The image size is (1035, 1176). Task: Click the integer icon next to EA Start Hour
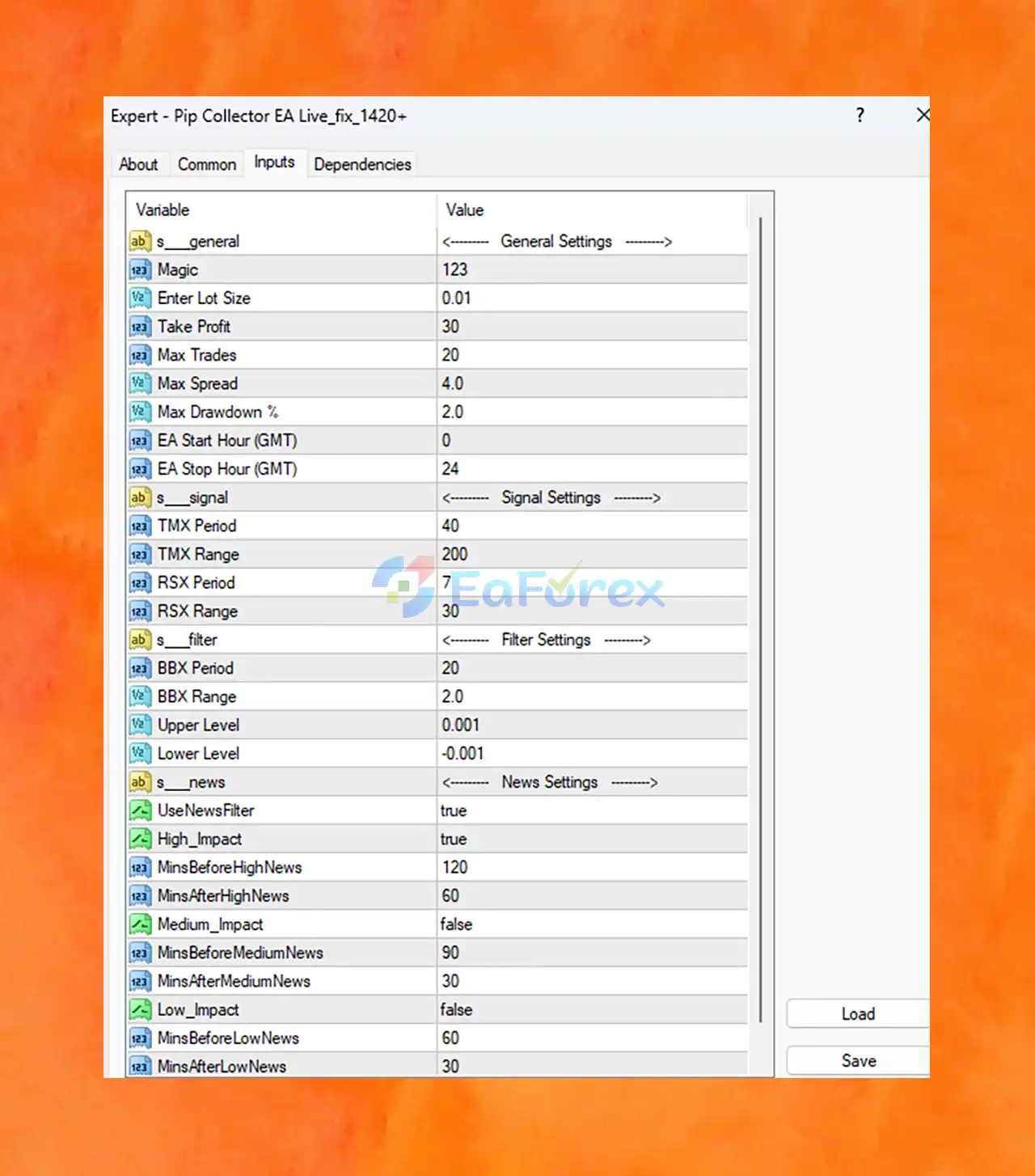pyautogui.click(x=140, y=440)
